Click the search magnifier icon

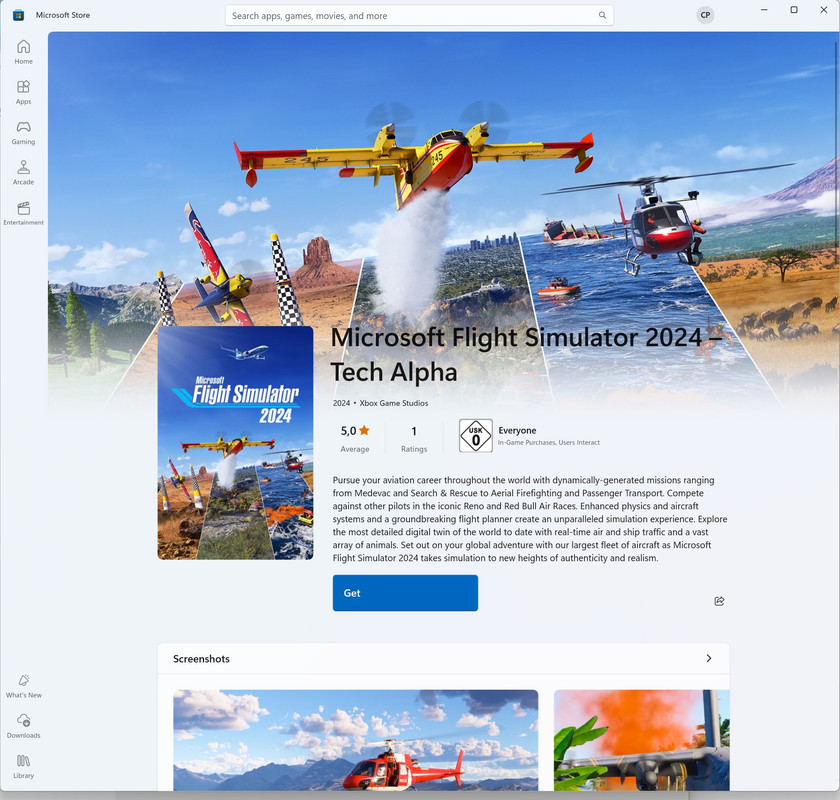pos(602,16)
